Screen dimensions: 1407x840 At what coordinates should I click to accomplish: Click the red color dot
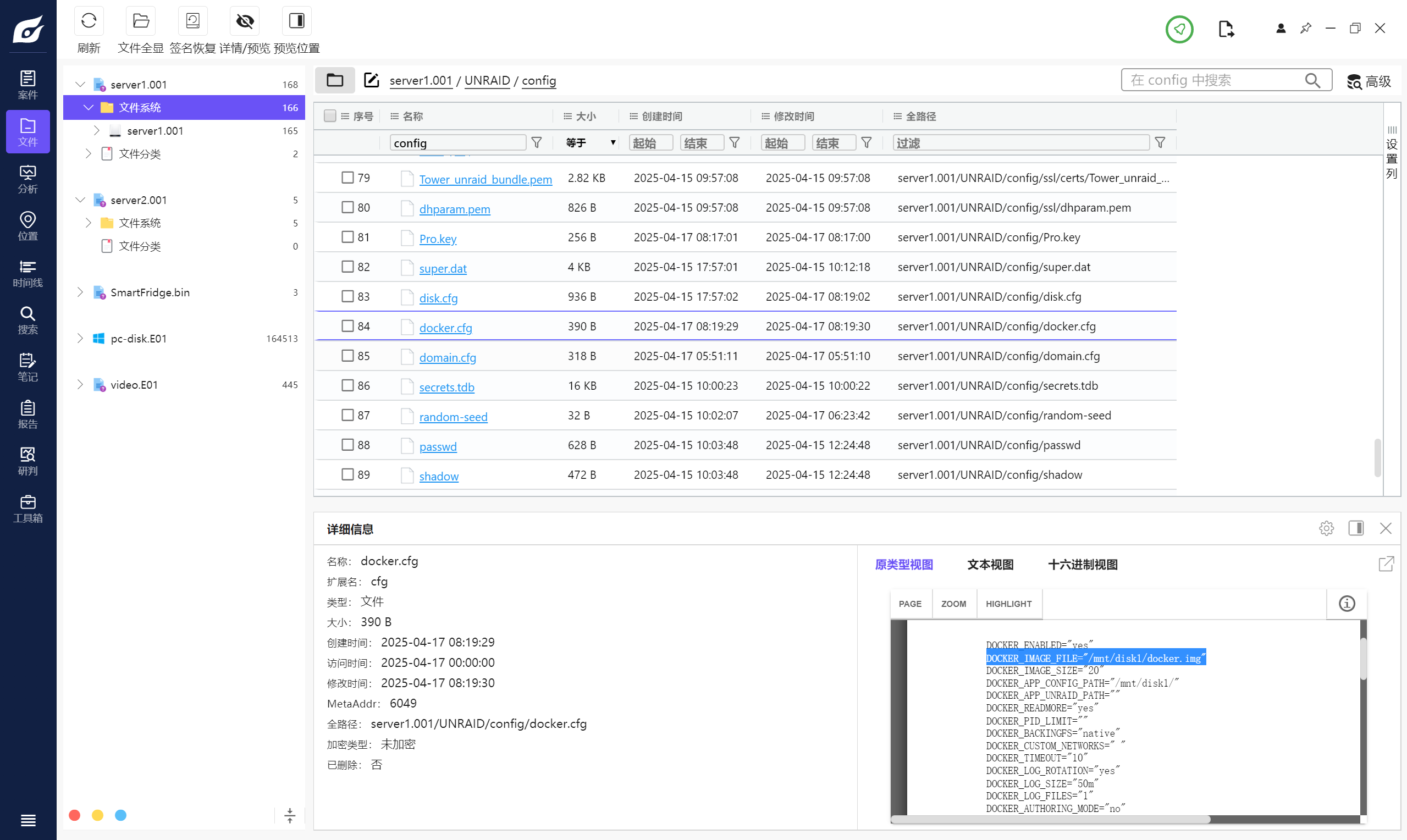click(x=74, y=815)
